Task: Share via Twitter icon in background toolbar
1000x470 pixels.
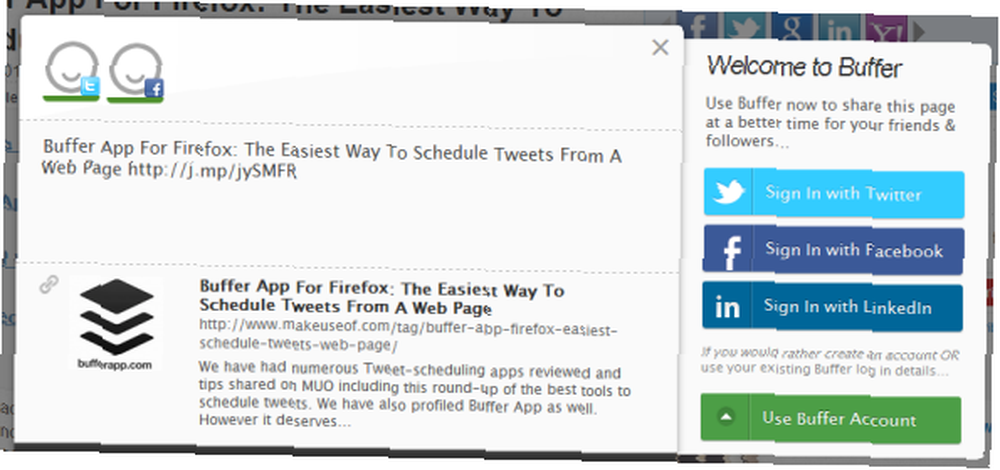Action: (745, 27)
